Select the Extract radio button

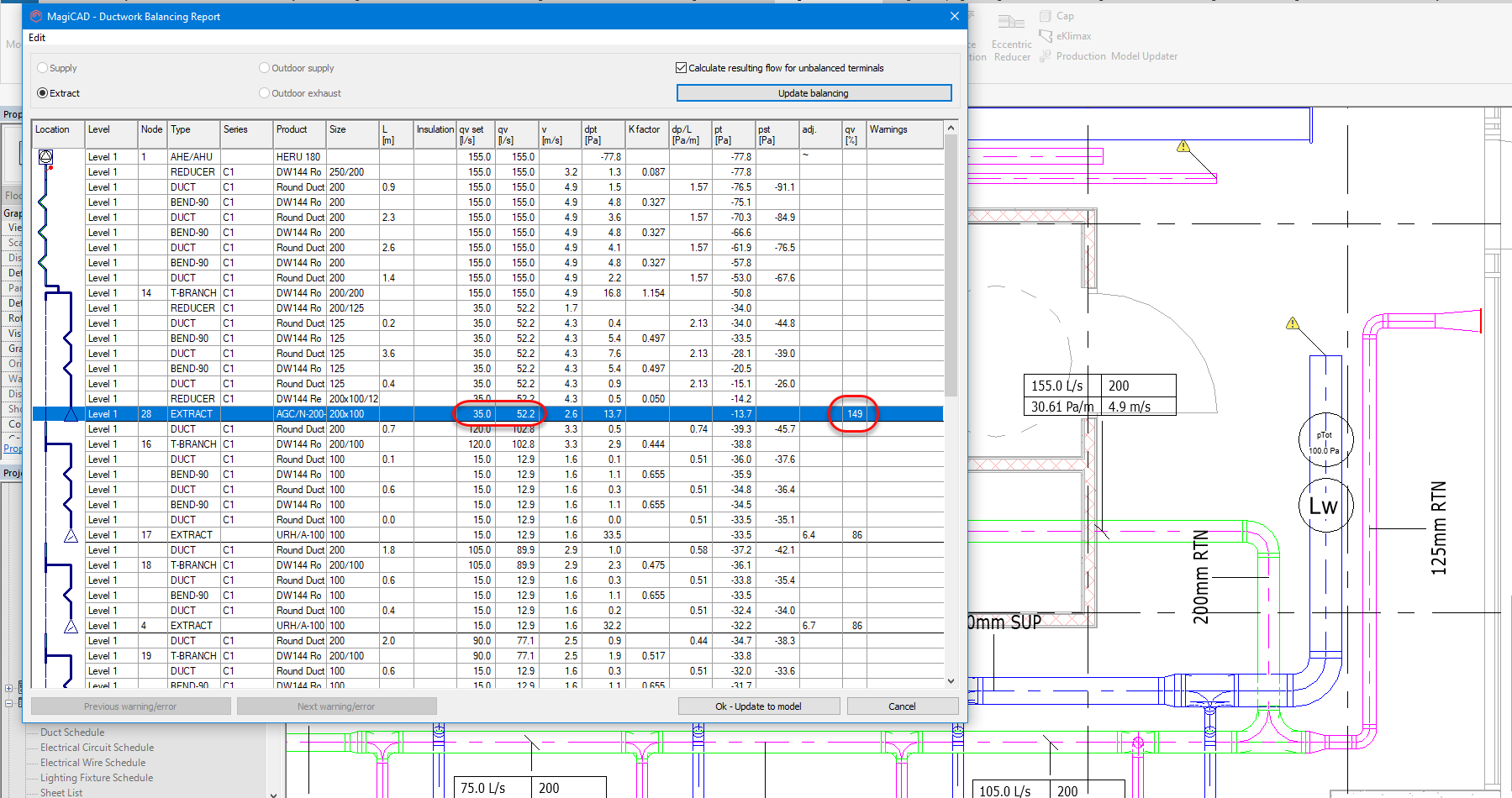[x=43, y=93]
